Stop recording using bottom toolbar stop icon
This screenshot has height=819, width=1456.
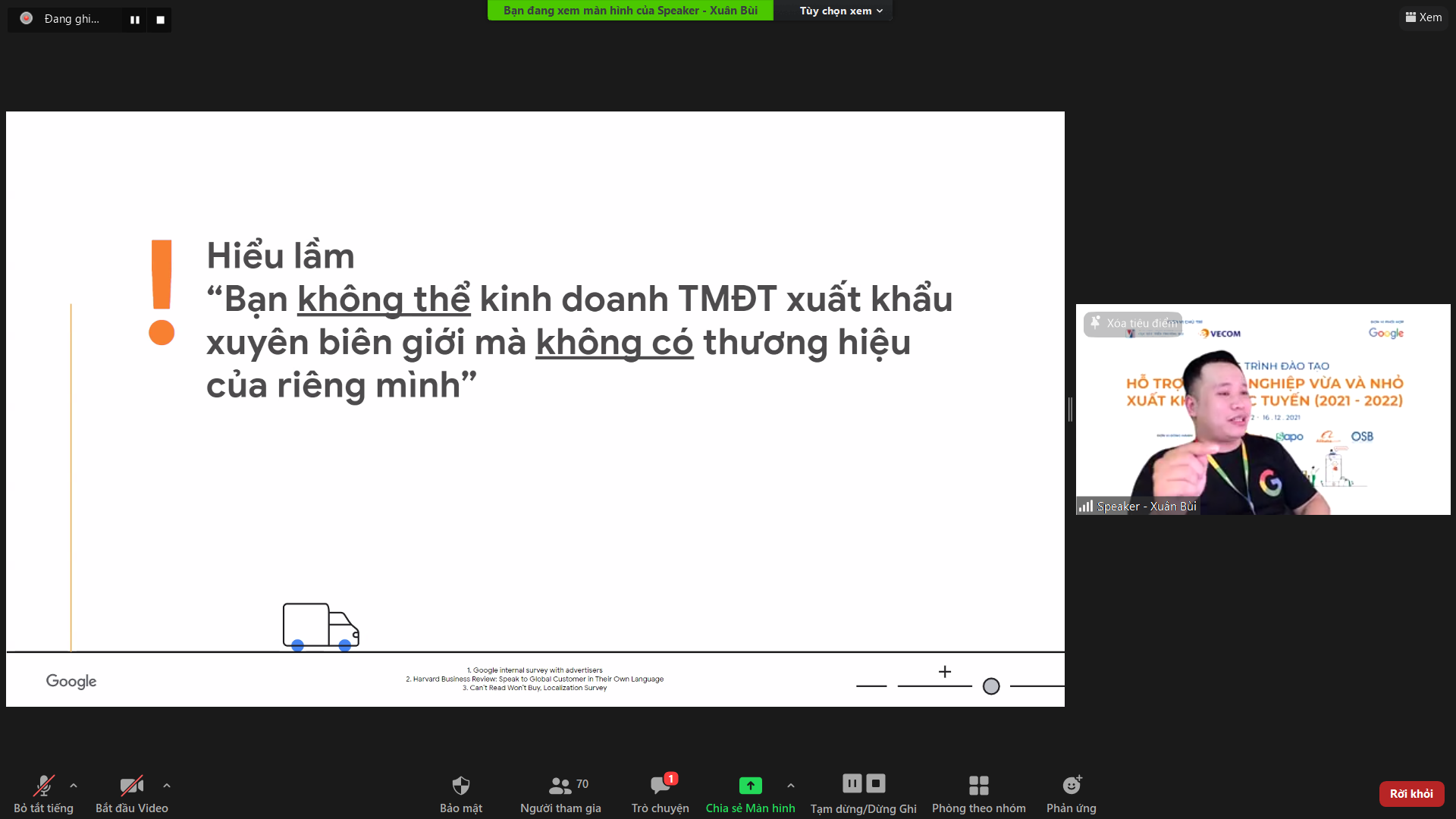876,783
